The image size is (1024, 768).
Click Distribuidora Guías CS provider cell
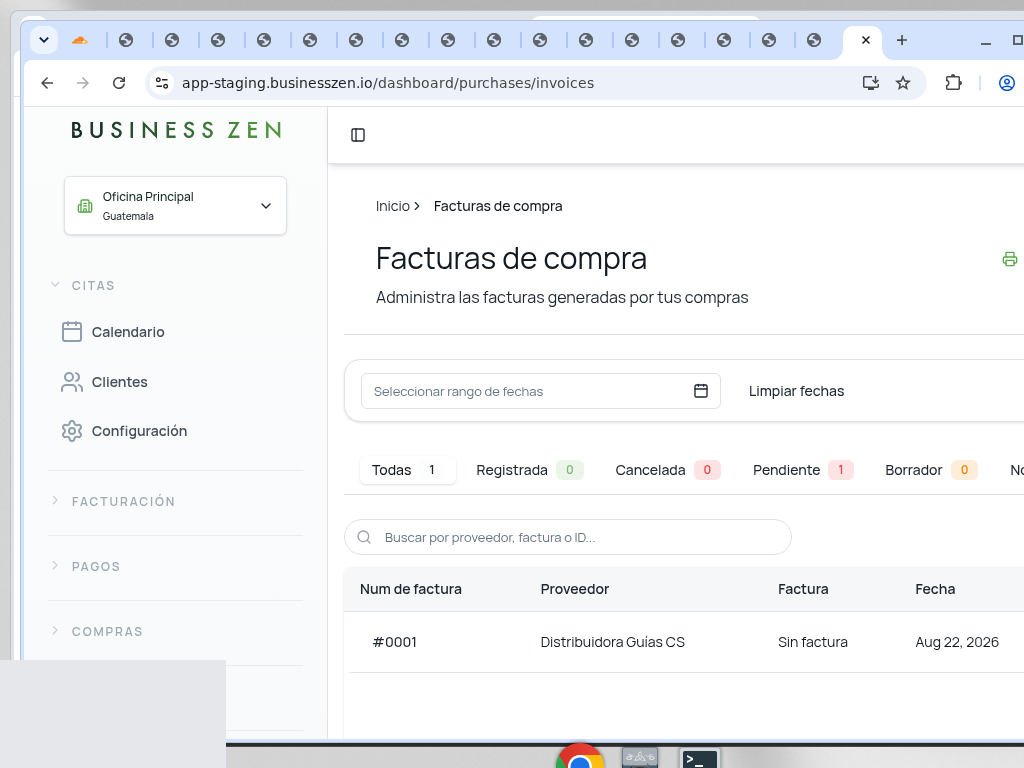click(x=613, y=642)
